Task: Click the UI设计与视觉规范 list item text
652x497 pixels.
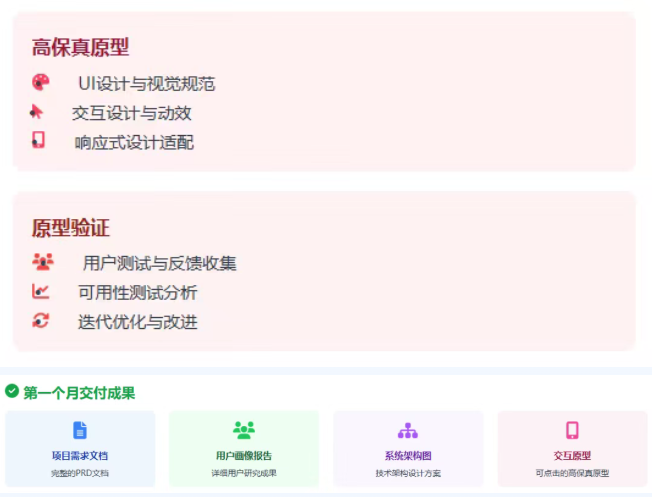Action: tap(146, 84)
